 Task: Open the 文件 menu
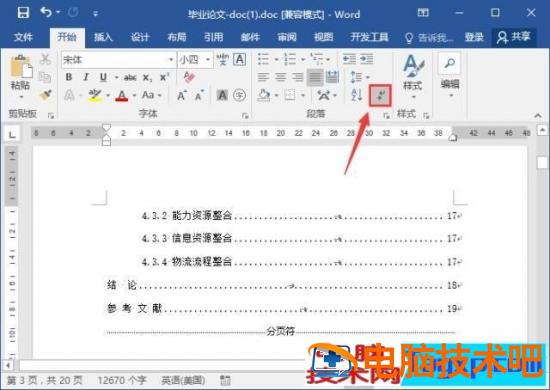[x=23, y=37]
